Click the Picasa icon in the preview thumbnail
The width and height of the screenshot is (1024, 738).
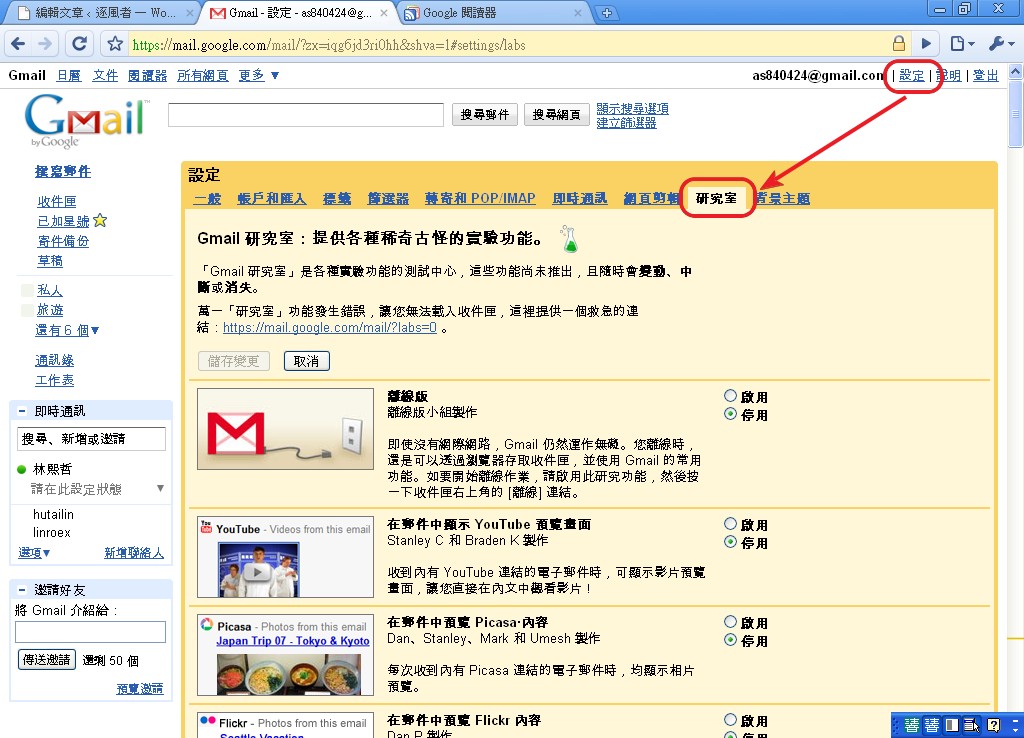point(207,624)
